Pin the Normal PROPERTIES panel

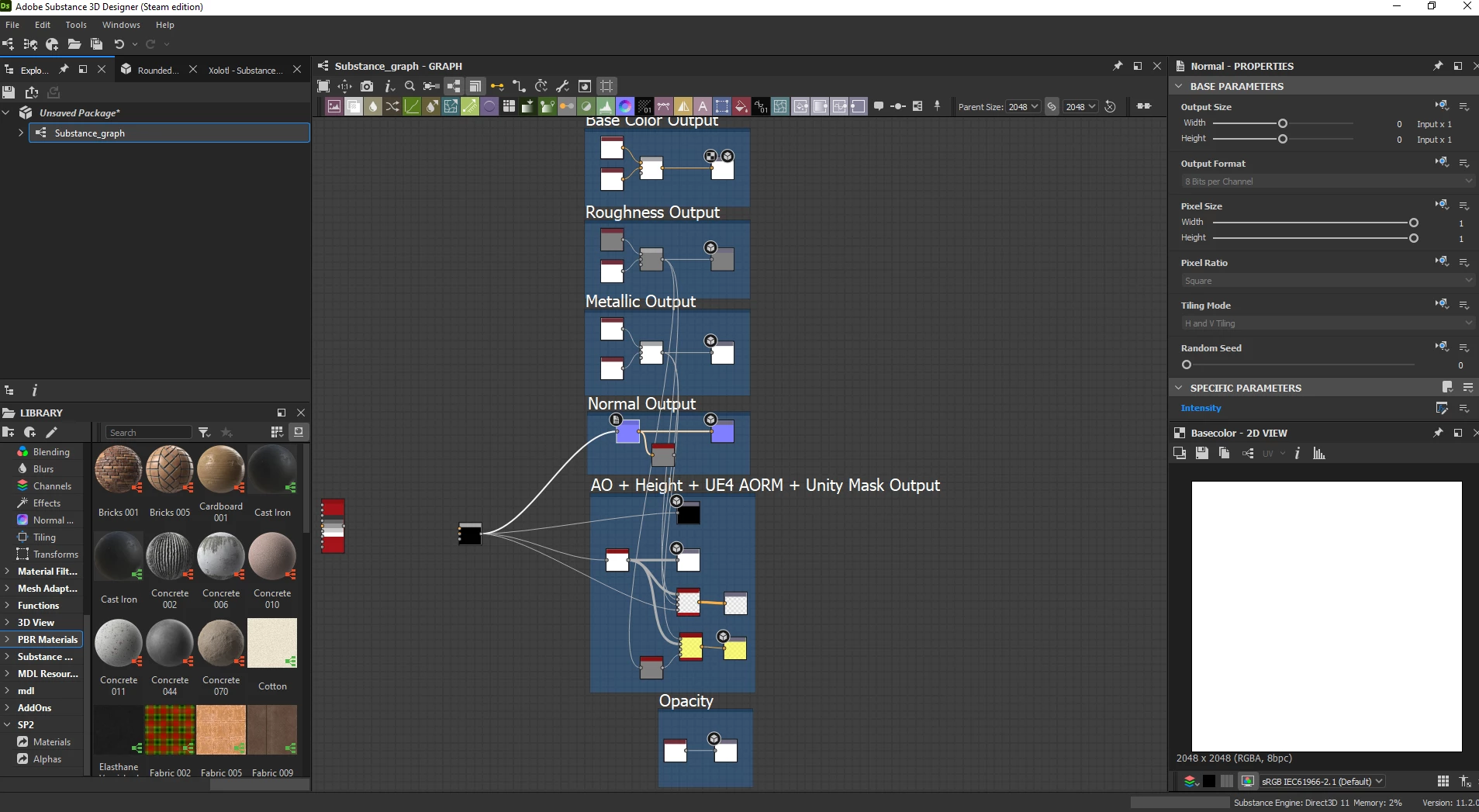click(1438, 66)
